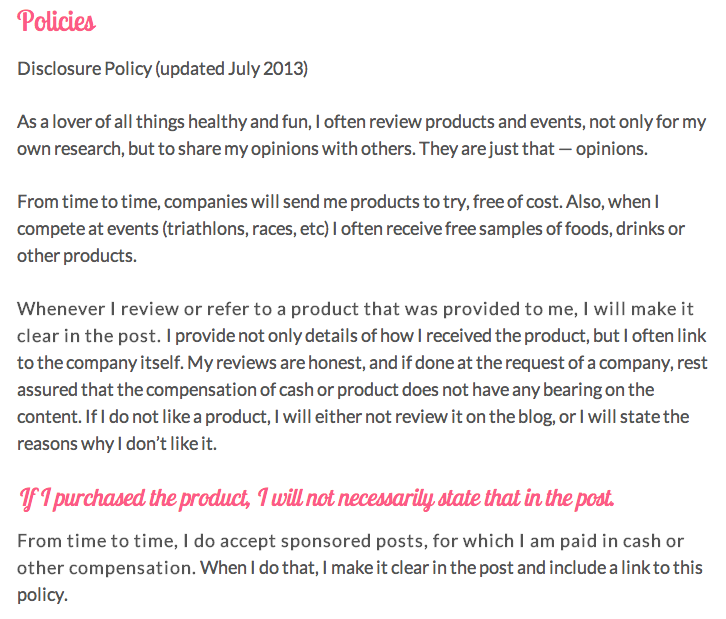Click the phrase 'free samples of foods'
Image resolution: width=726 pixels, height=619 pixels.
[x=527, y=229]
